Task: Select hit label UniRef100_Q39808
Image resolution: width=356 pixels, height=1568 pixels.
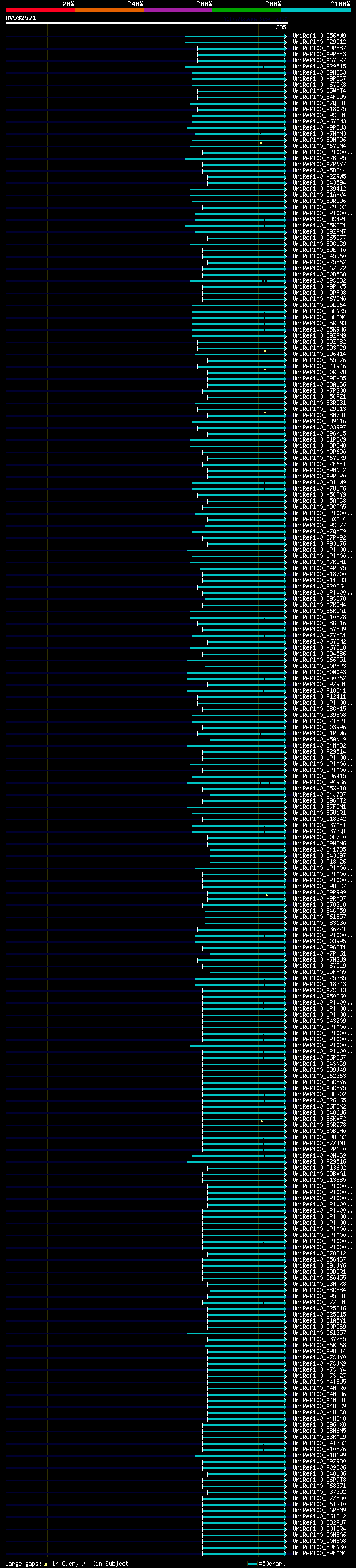Action: (319, 715)
